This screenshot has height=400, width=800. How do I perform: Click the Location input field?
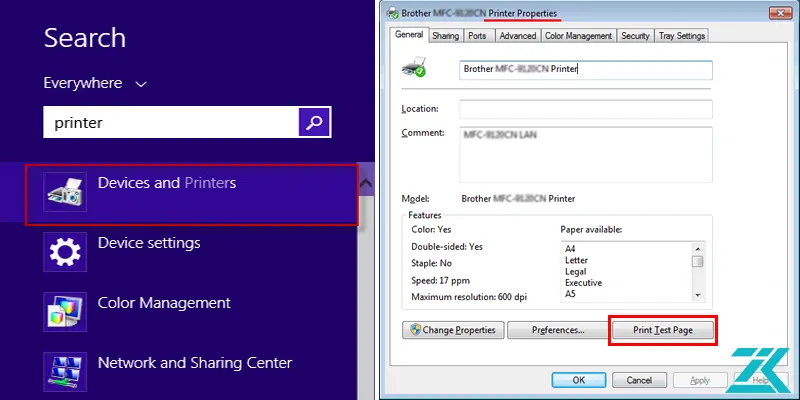pos(586,109)
